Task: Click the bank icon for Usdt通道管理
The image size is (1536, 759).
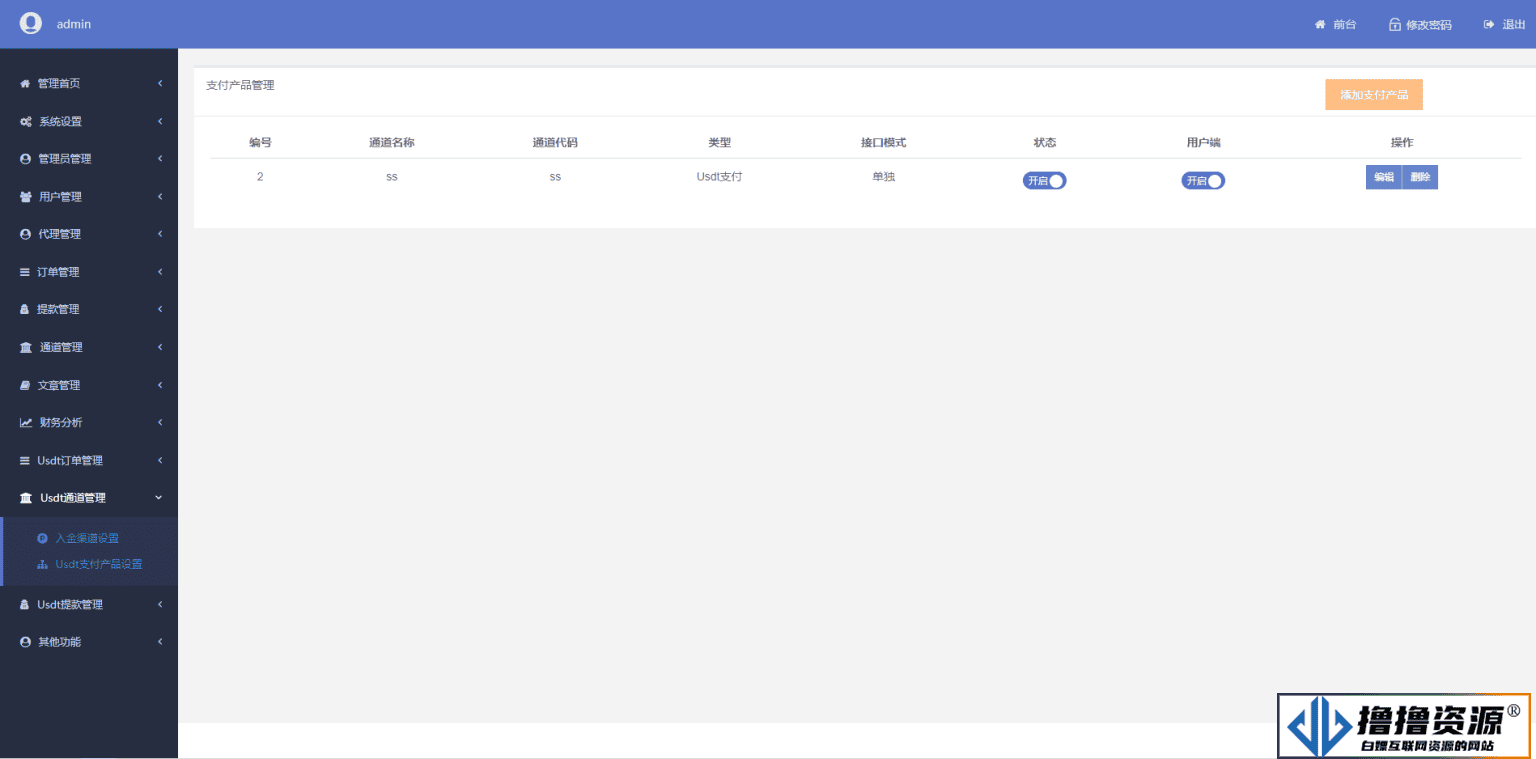Action: click(26, 498)
